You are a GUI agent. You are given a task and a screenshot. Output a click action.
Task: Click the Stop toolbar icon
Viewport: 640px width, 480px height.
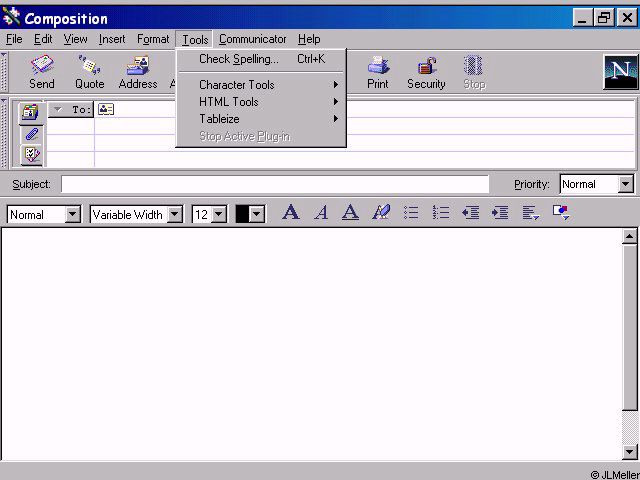click(474, 72)
